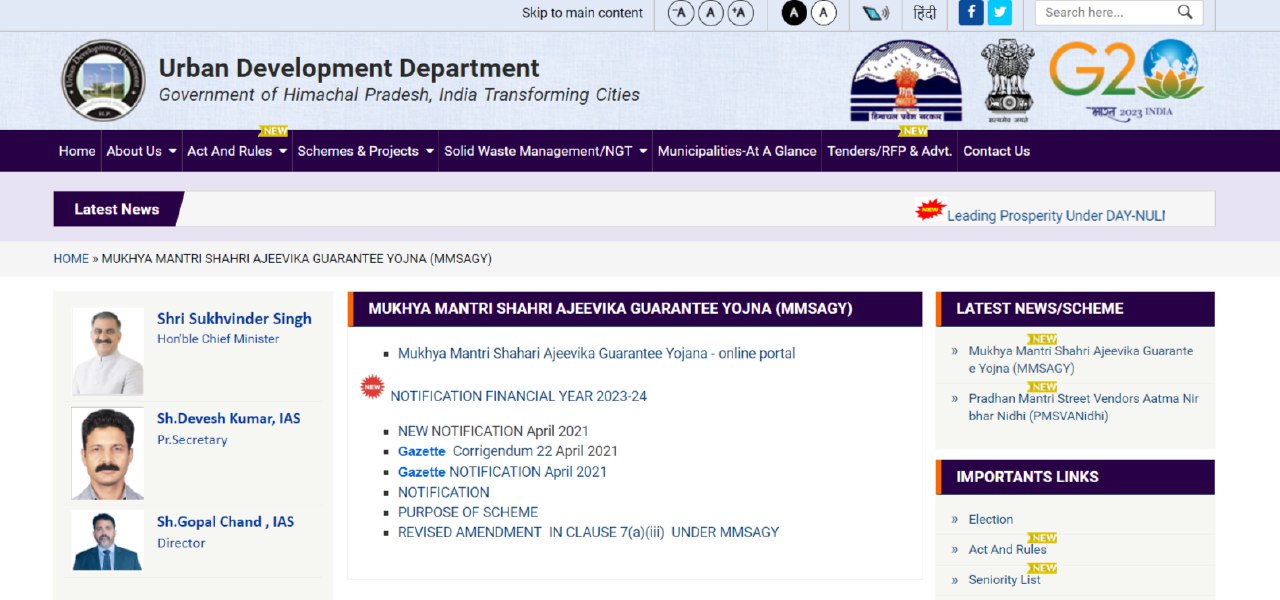Open PURPOSE OF SCHEME link

[x=468, y=512]
